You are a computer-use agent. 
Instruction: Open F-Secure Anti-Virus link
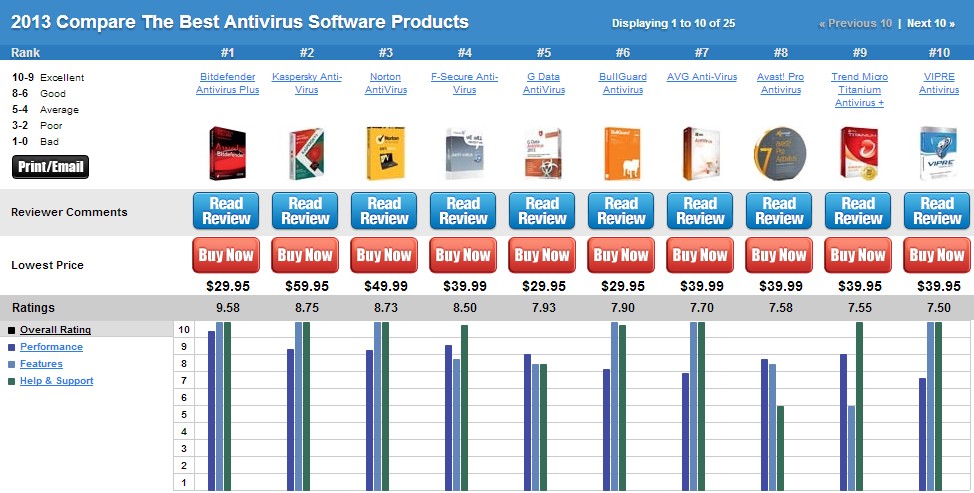(x=465, y=83)
